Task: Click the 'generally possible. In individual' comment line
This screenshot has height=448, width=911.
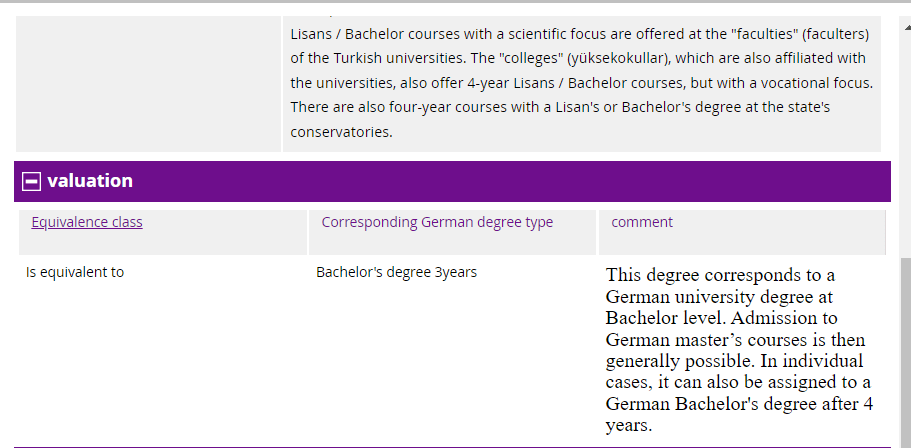Action: pyautogui.click(x=734, y=361)
